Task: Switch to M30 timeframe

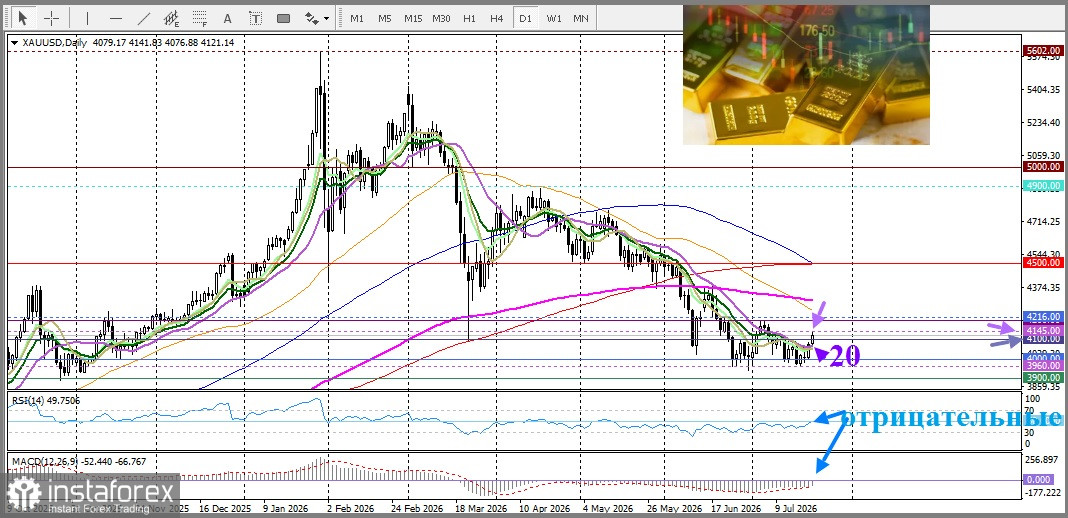Action: 441,18
